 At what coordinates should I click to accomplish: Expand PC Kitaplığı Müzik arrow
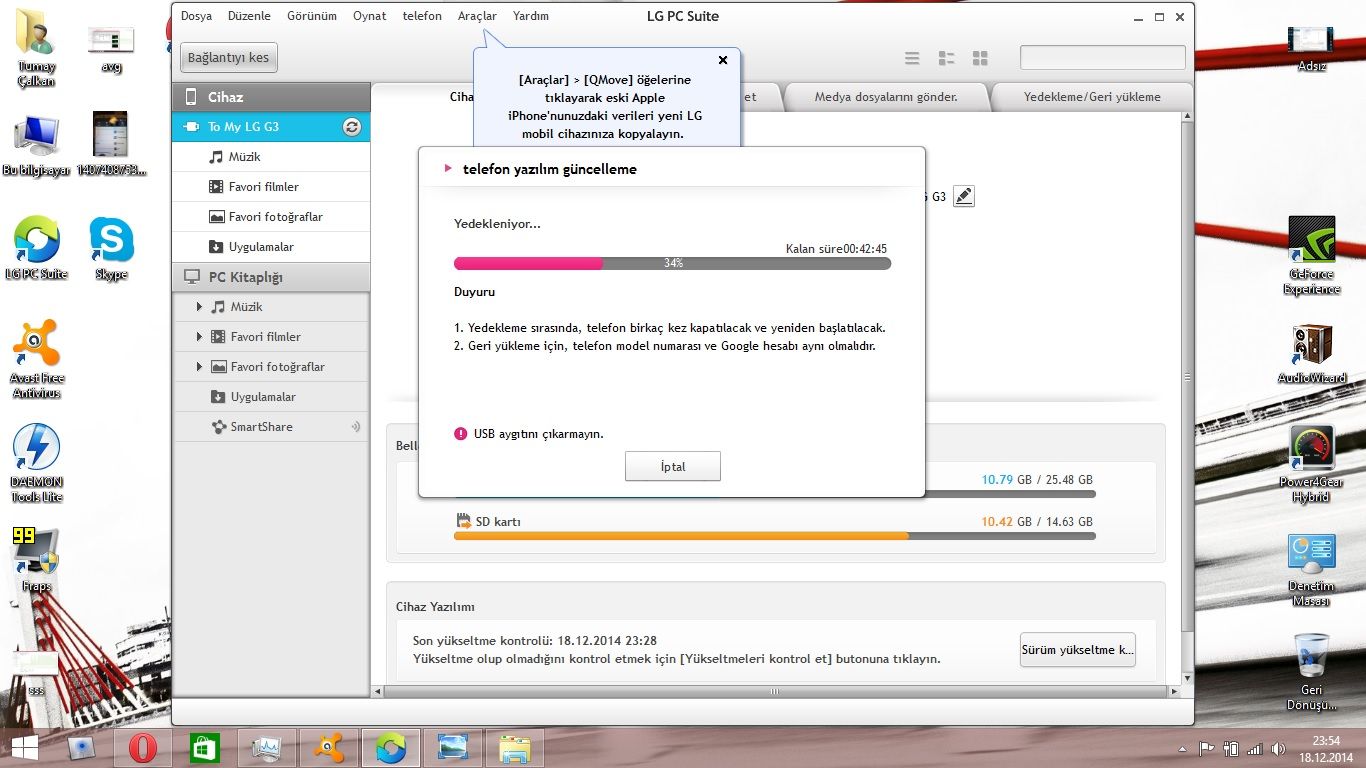click(200, 307)
